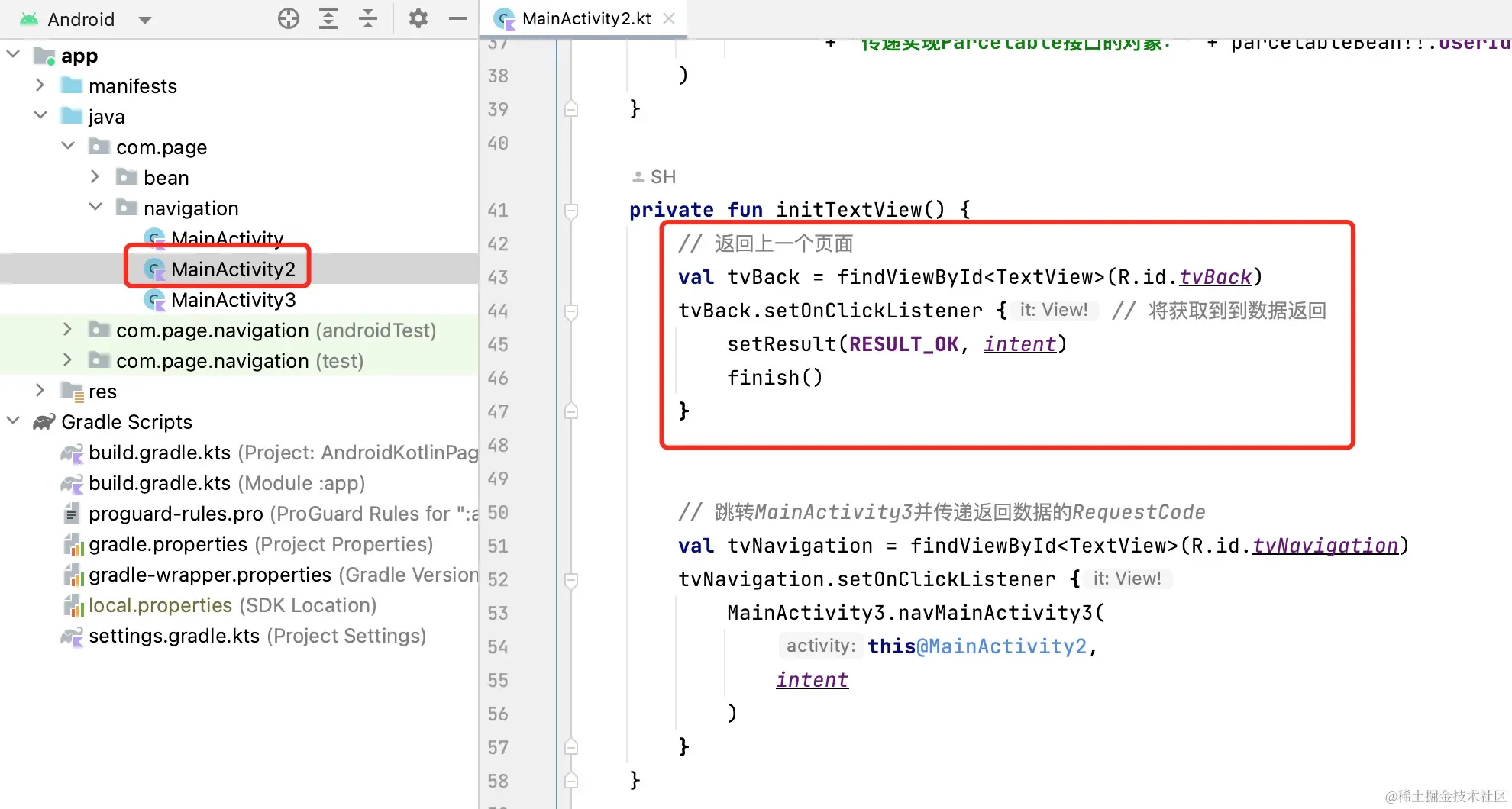Screen dimensions: 1512x809
Task: Click the RESULT_OK constant
Action: (903, 344)
